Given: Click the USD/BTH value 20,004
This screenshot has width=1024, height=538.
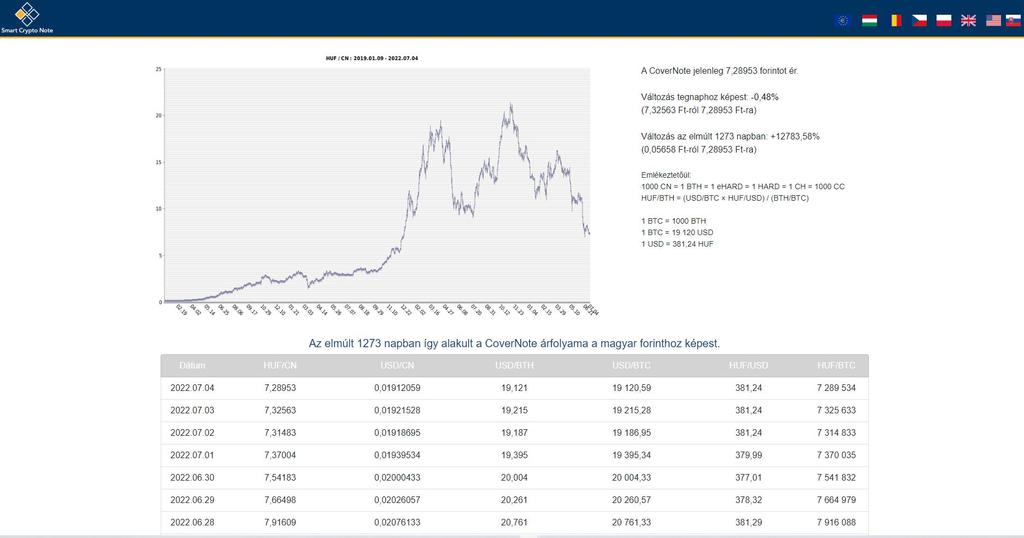Looking at the screenshot, I should (x=515, y=477).
